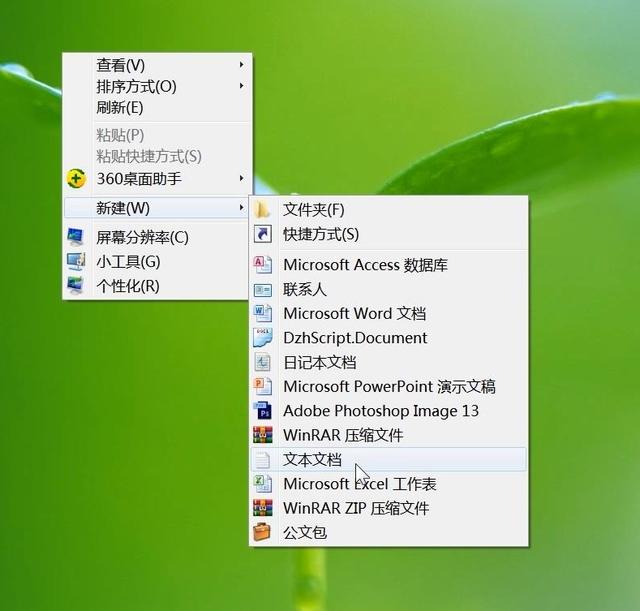Click the 360桌面助手 green plus icon
Viewport: 640px width, 611px height.
pos(76,178)
